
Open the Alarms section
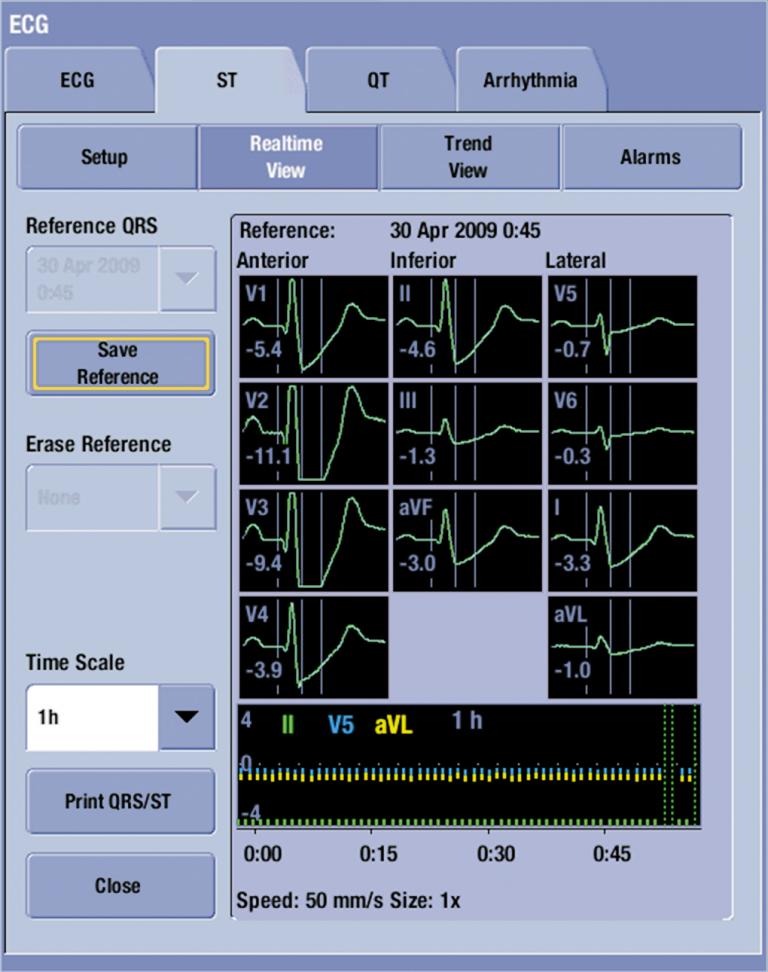[x=651, y=157]
